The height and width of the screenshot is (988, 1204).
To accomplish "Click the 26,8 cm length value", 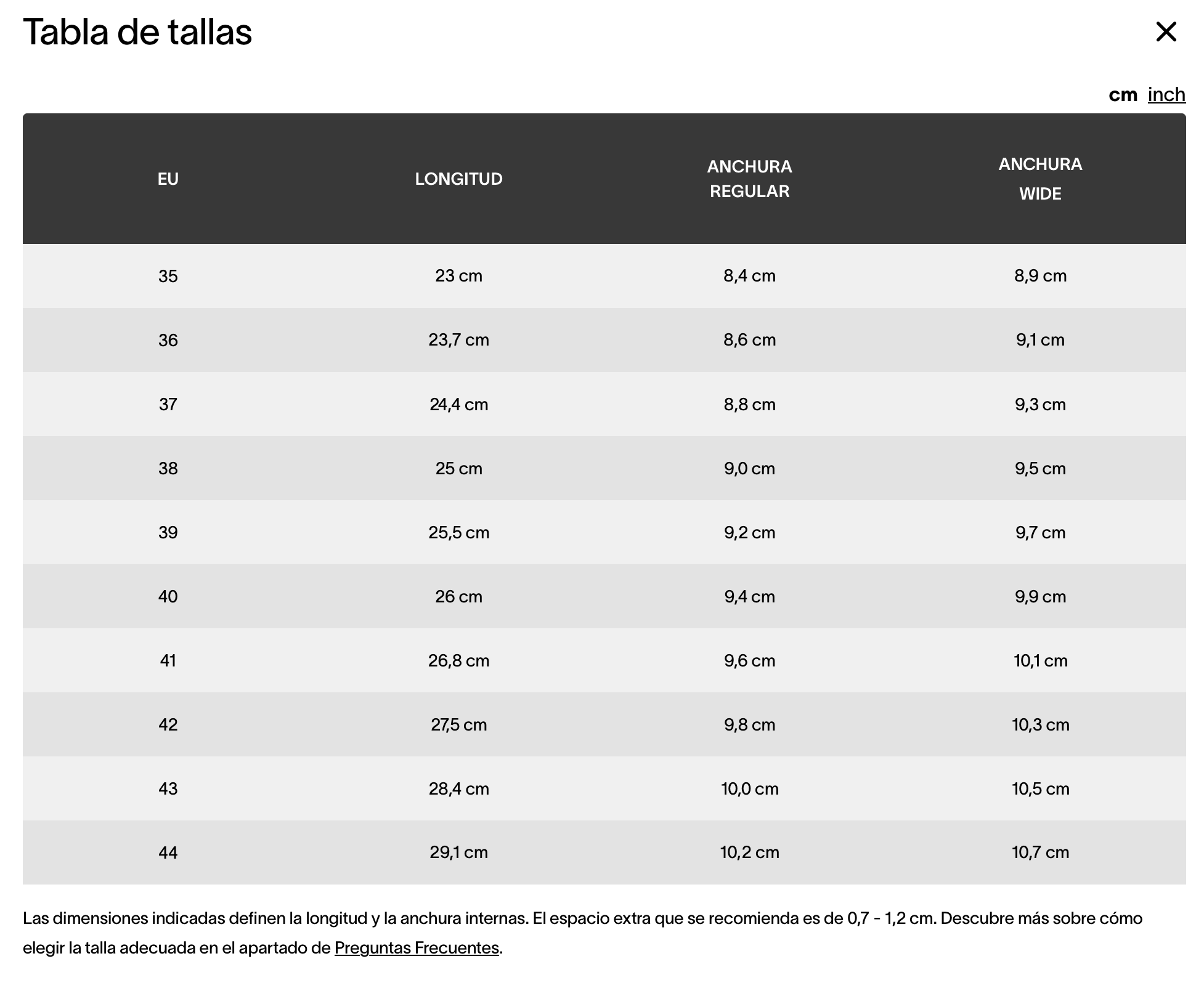I will pyautogui.click(x=458, y=661).
